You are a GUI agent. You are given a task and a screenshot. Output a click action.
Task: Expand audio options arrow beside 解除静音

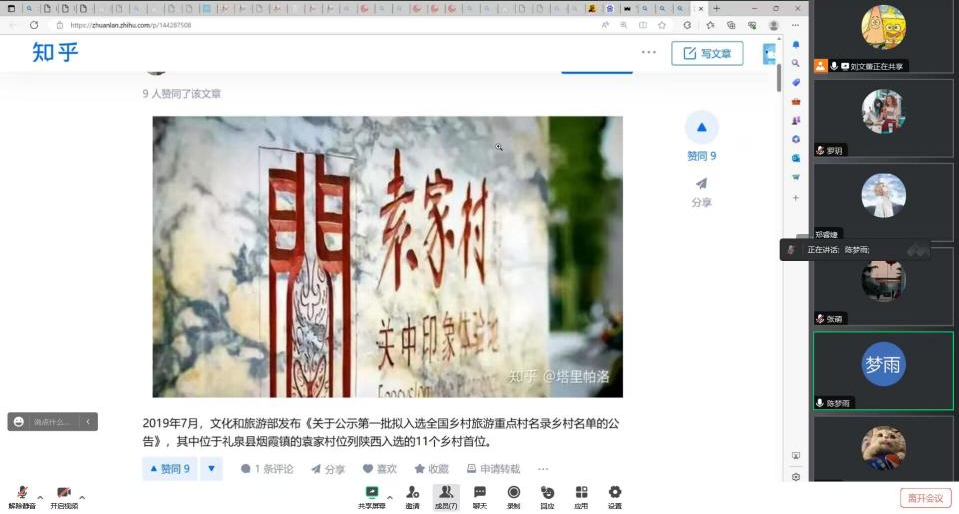pyautogui.click(x=40, y=497)
